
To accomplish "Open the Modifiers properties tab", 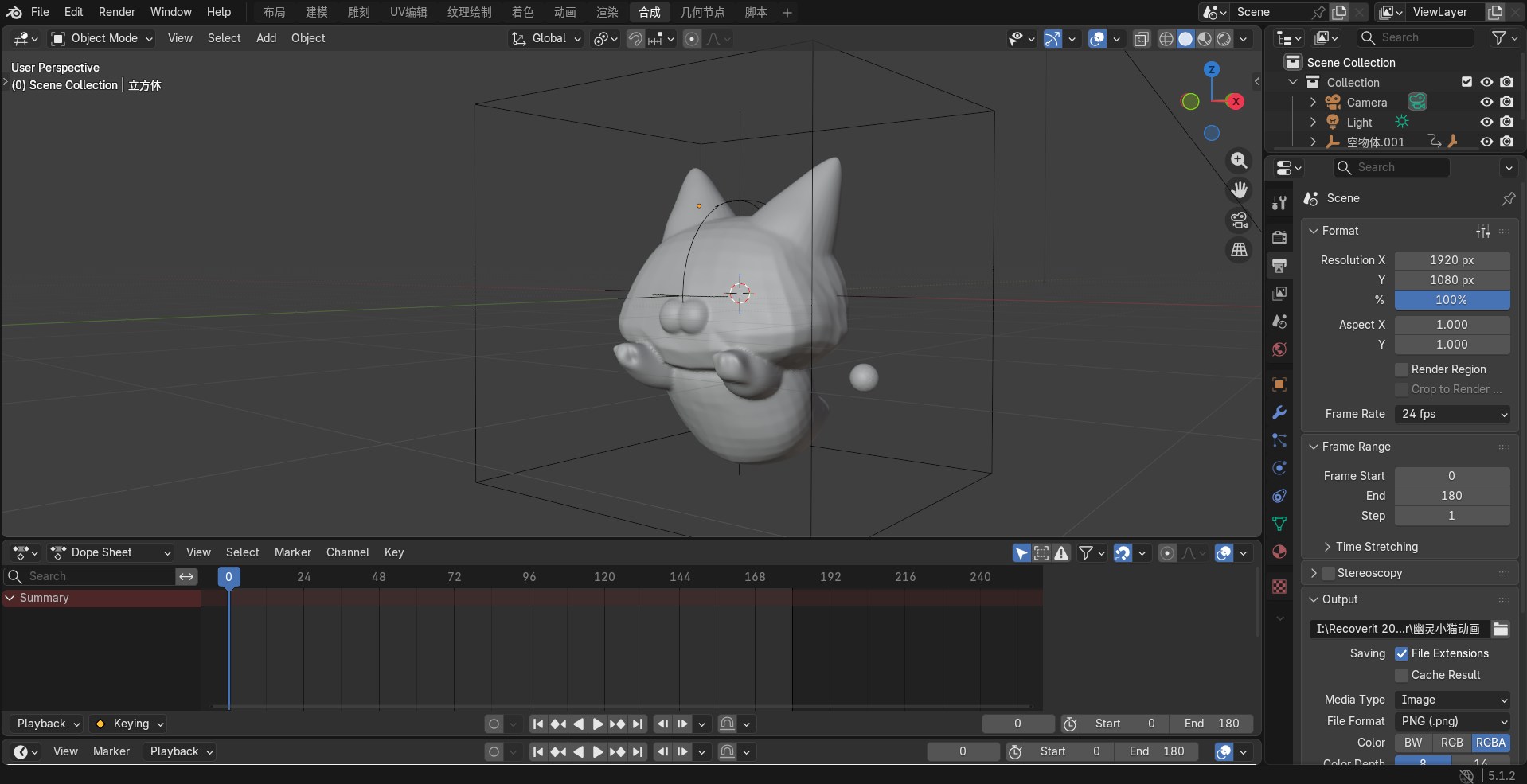I will pyautogui.click(x=1279, y=412).
